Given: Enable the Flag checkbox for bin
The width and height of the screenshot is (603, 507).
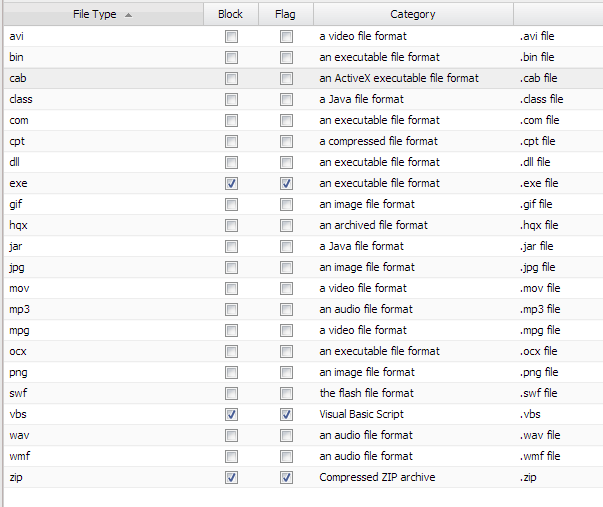Looking at the screenshot, I should pos(286,57).
